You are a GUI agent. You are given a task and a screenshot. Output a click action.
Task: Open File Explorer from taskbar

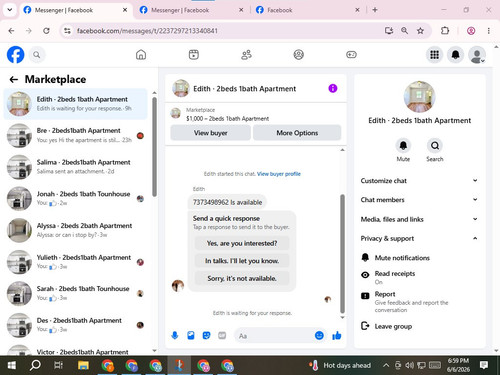pos(83,365)
